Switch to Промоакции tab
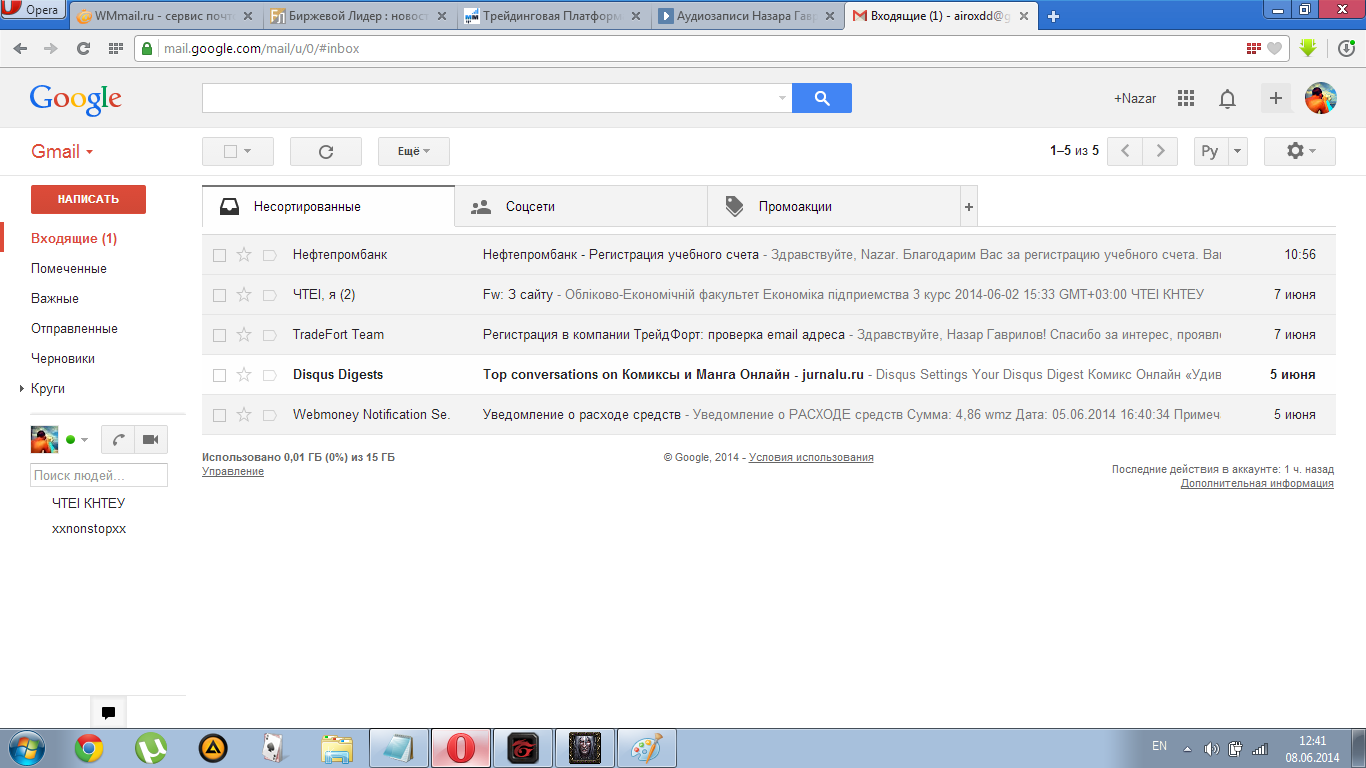The width and height of the screenshot is (1366, 768). click(834, 207)
